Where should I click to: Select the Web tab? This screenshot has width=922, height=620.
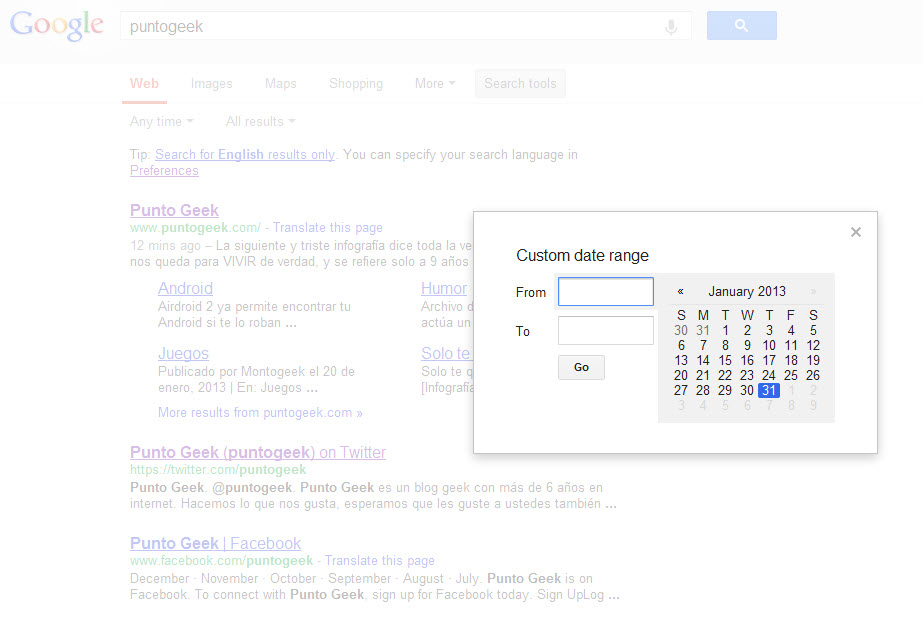coord(145,84)
